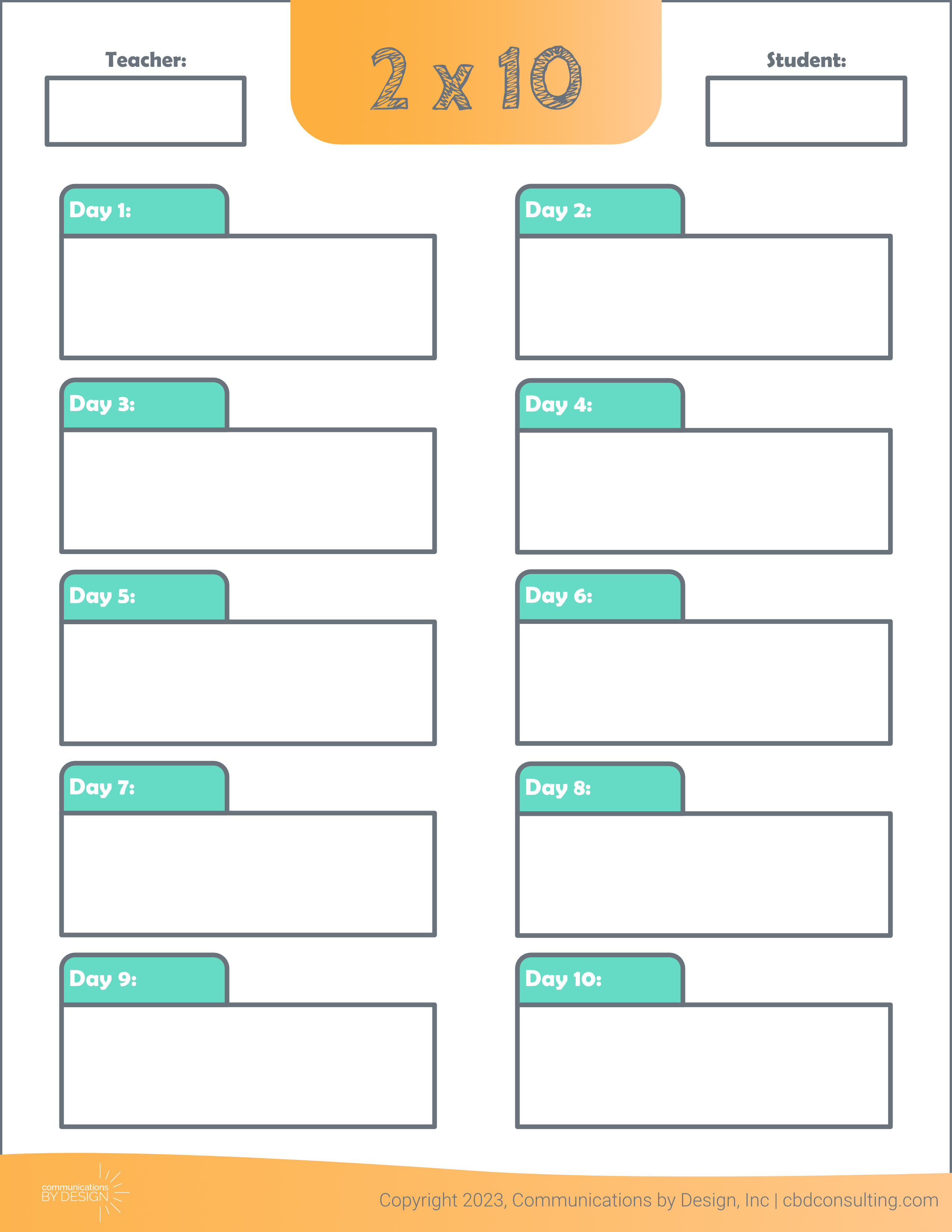Click the Communications by Design logo
952x1232 pixels.
click(x=85, y=1192)
